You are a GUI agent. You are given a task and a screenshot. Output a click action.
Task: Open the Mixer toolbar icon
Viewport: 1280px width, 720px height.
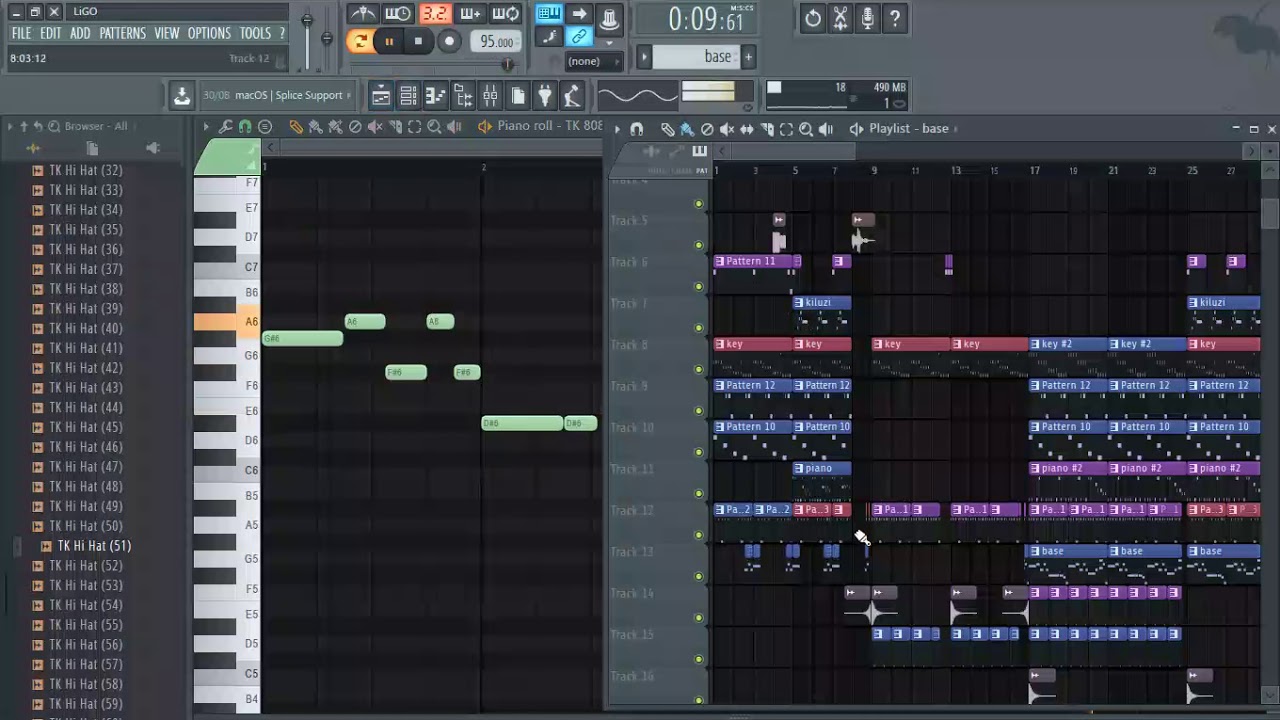click(x=490, y=96)
